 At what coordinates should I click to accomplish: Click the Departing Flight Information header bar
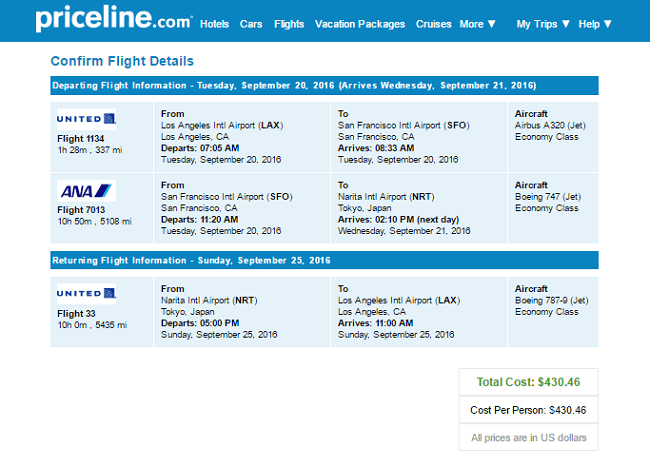click(324, 85)
